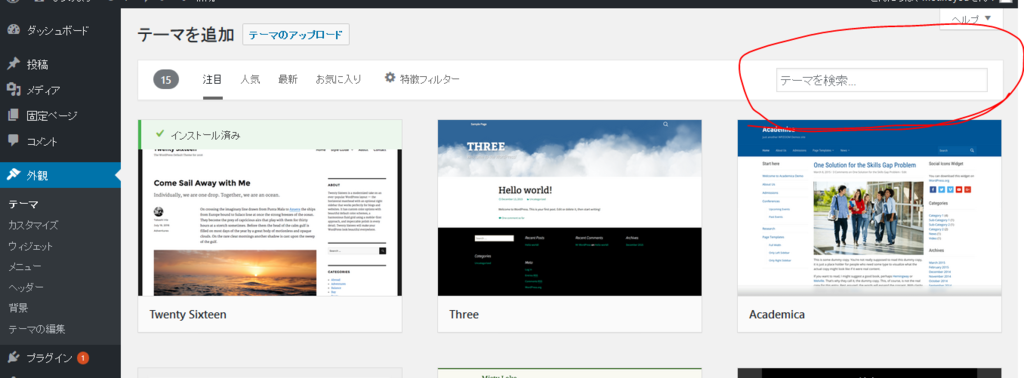Open コメント in sidebar

click(x=42, y=141)
